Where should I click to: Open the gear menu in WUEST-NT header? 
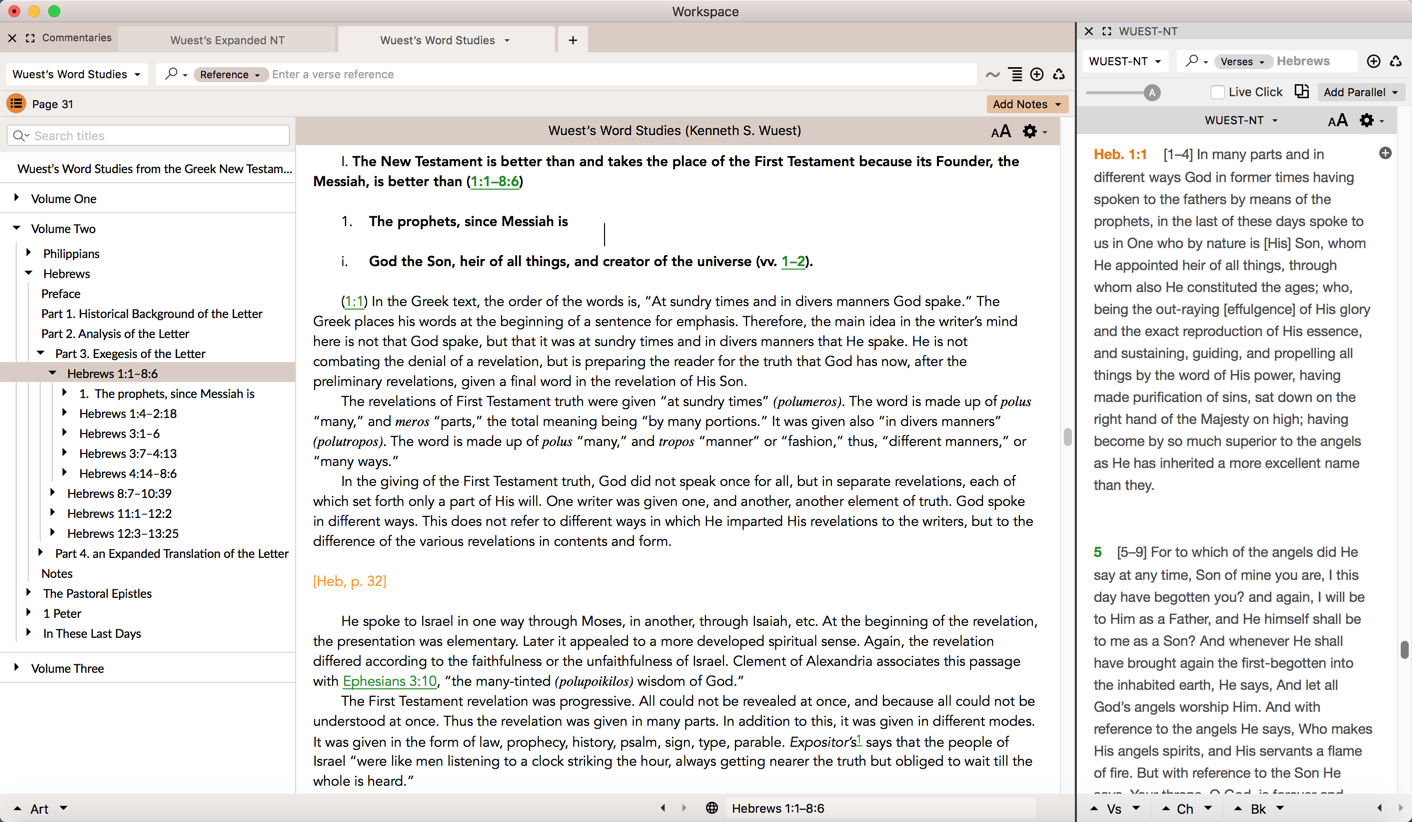pyautogui.click(x=1371, y=120)
